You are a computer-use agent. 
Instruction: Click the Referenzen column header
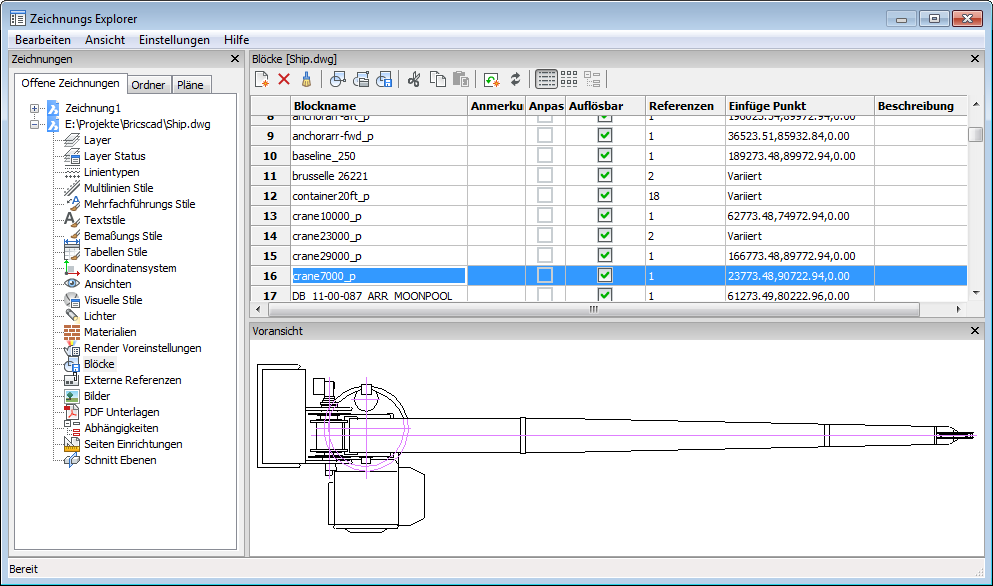[x=683, y=106]
